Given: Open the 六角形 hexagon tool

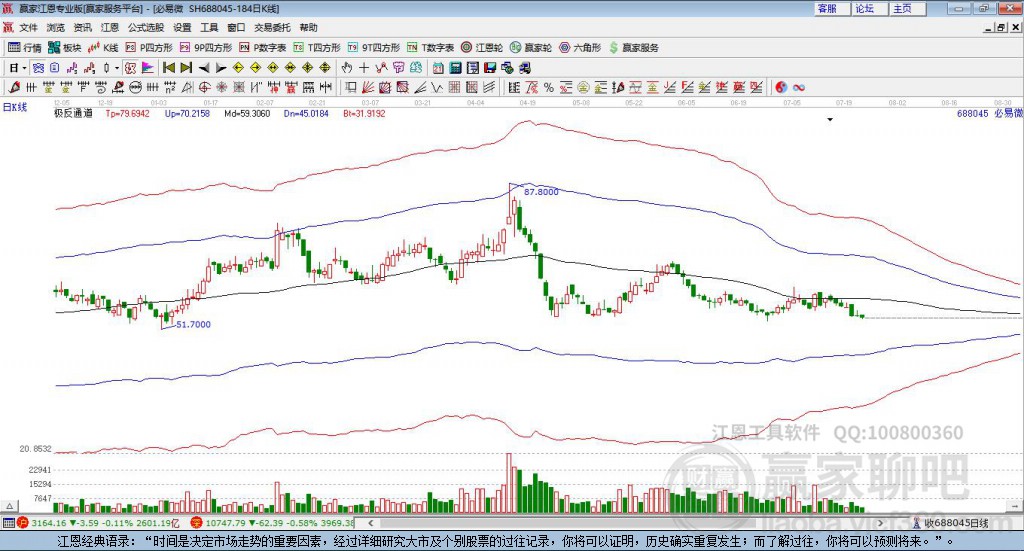Looking at the screenshot, I should [x=580, y=48].
